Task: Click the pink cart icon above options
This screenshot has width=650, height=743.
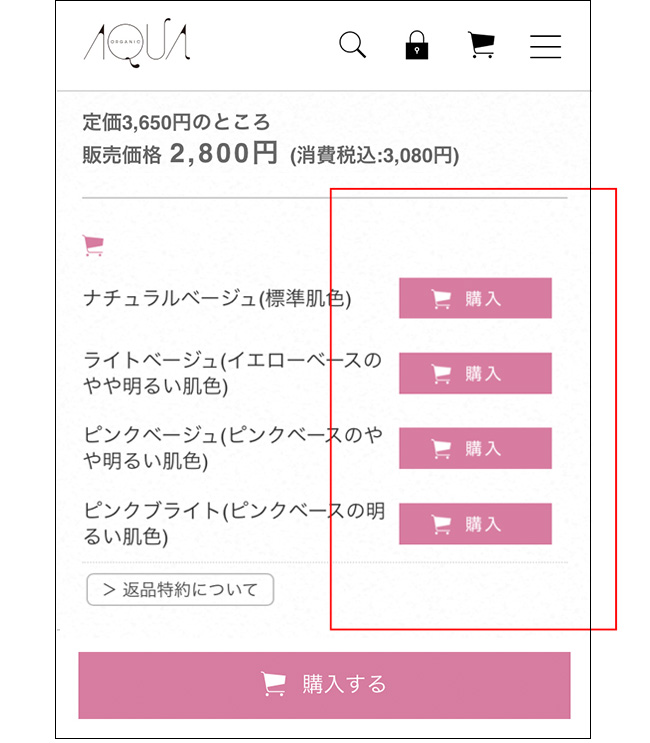Action: coord(93,245)
